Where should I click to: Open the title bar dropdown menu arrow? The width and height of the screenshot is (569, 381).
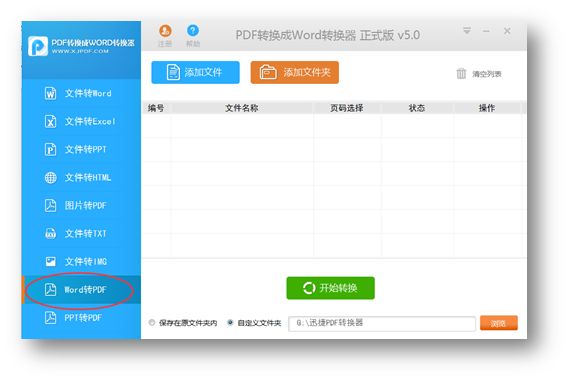click(467, 31)
